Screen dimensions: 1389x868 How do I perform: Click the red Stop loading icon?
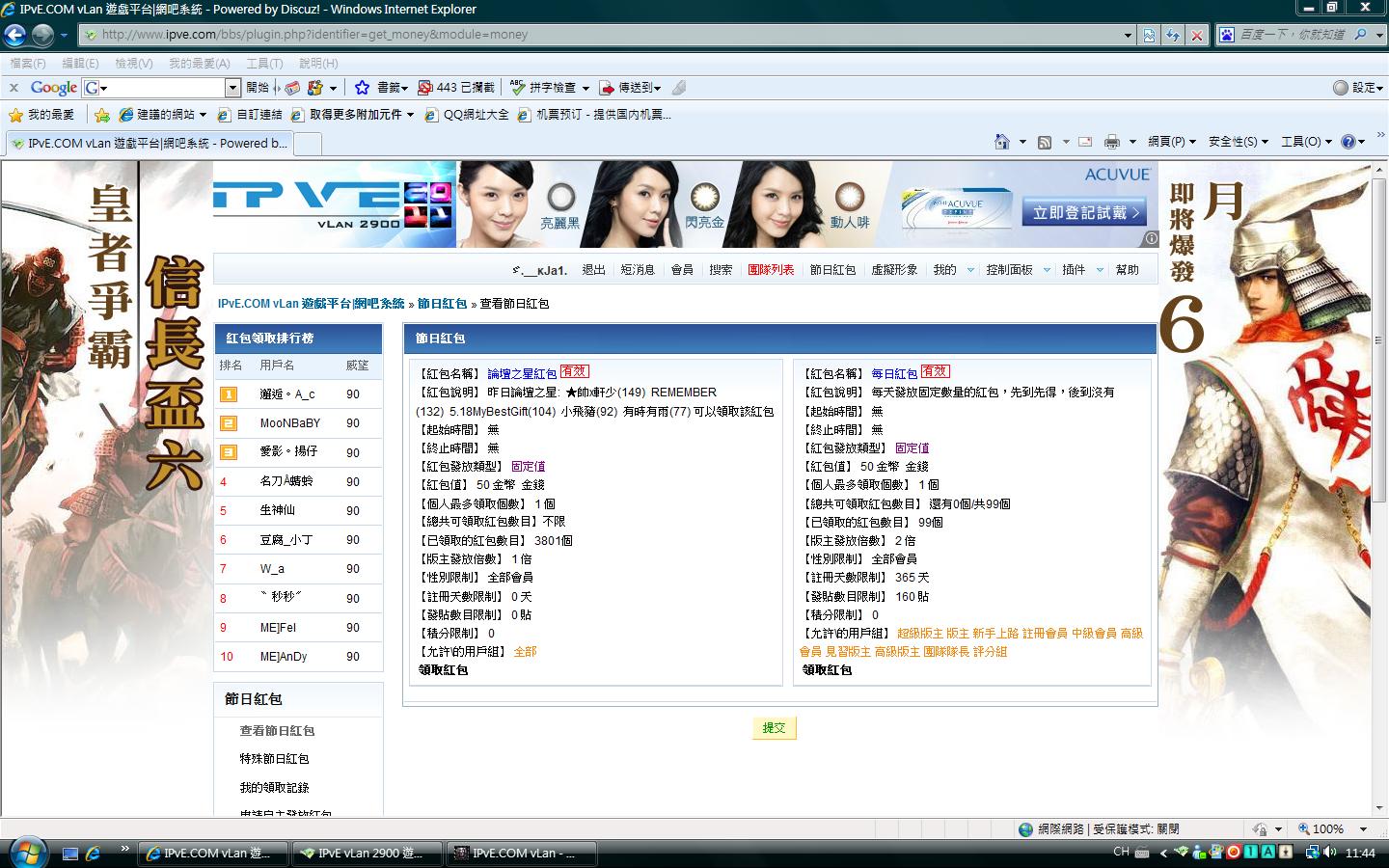pos(1197,35)
